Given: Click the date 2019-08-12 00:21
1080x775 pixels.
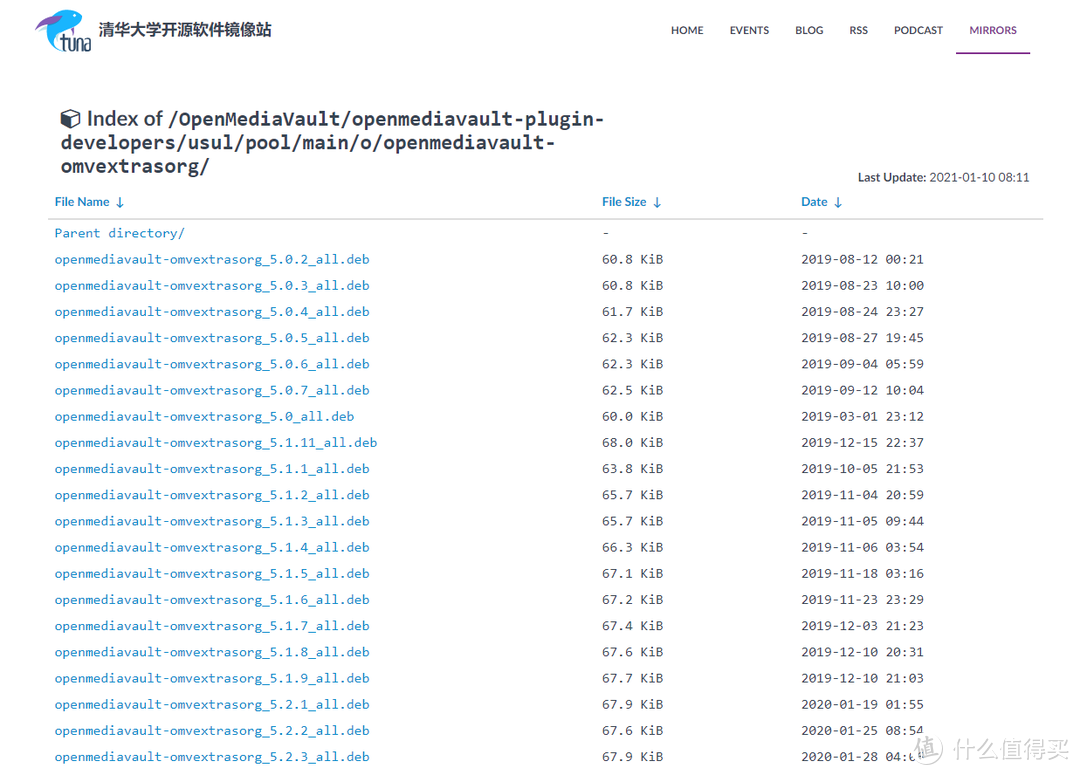Looking at the screenshot, I should [x=862, y=259].
